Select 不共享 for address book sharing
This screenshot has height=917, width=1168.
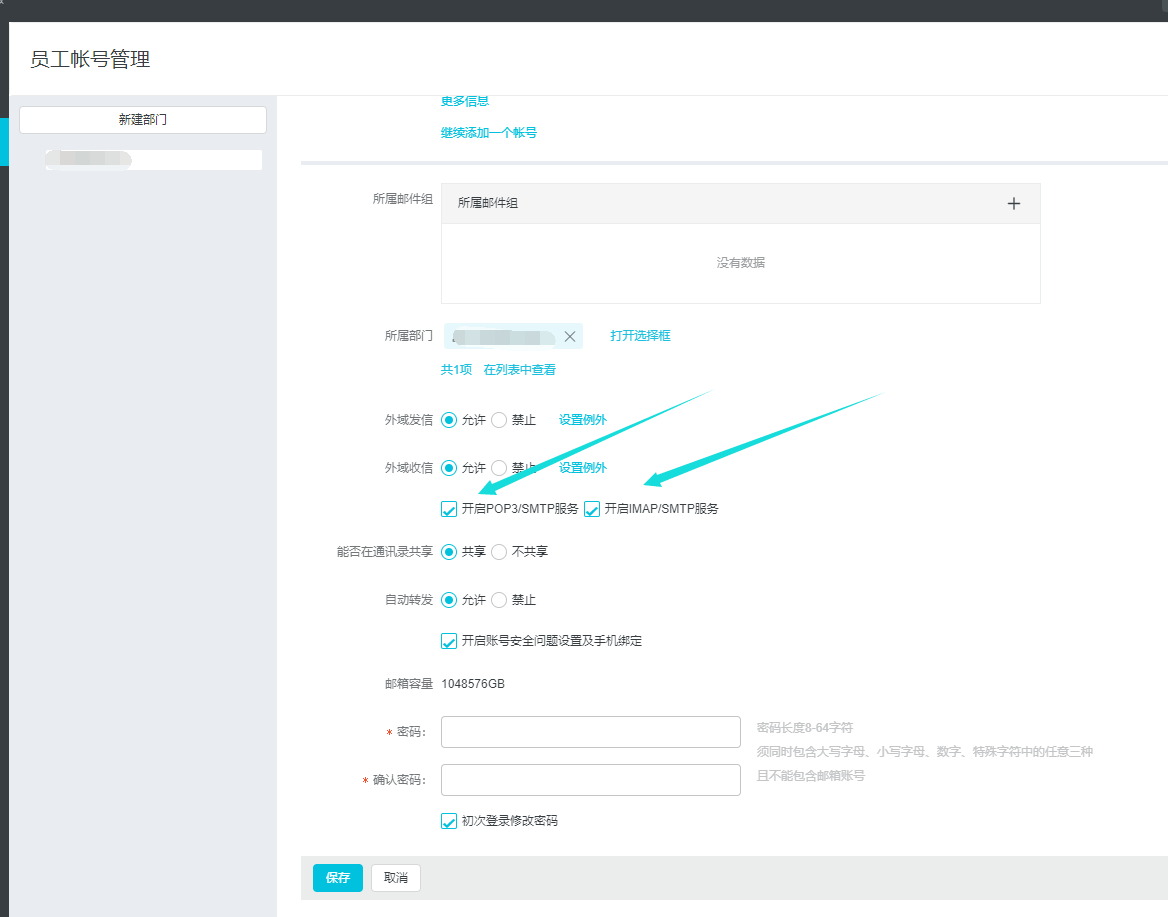point(499,552)
